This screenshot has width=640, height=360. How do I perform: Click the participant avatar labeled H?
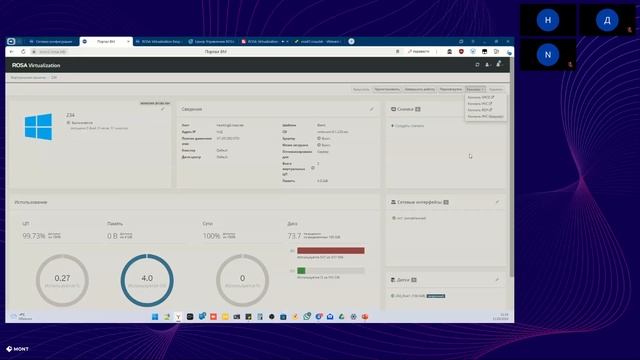[548, 20]
